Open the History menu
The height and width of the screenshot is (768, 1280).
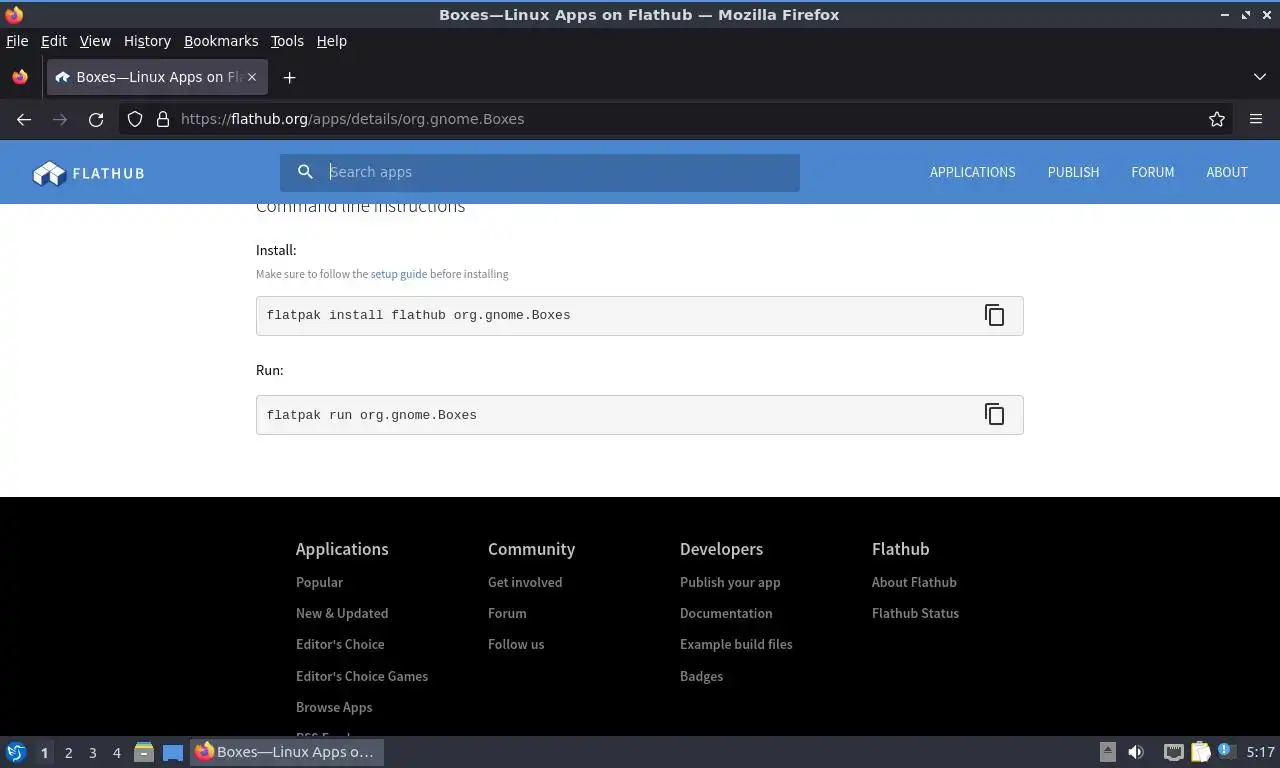pyautogui.click(x=147, y=41)
